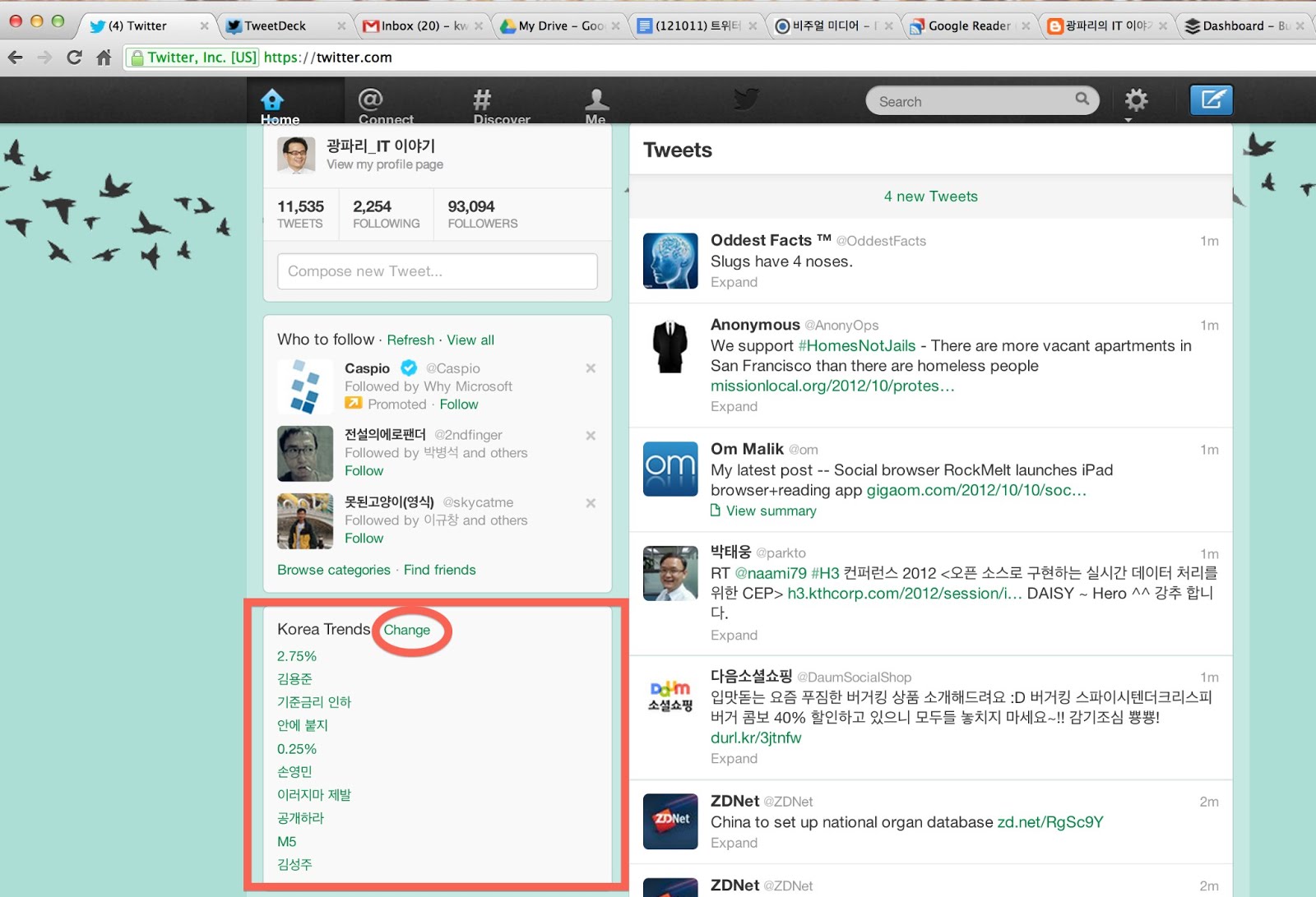The height and width of the screenshot is (897, 1316).
Task: Expand the @parkto retweet
Action: click(734, 635)
